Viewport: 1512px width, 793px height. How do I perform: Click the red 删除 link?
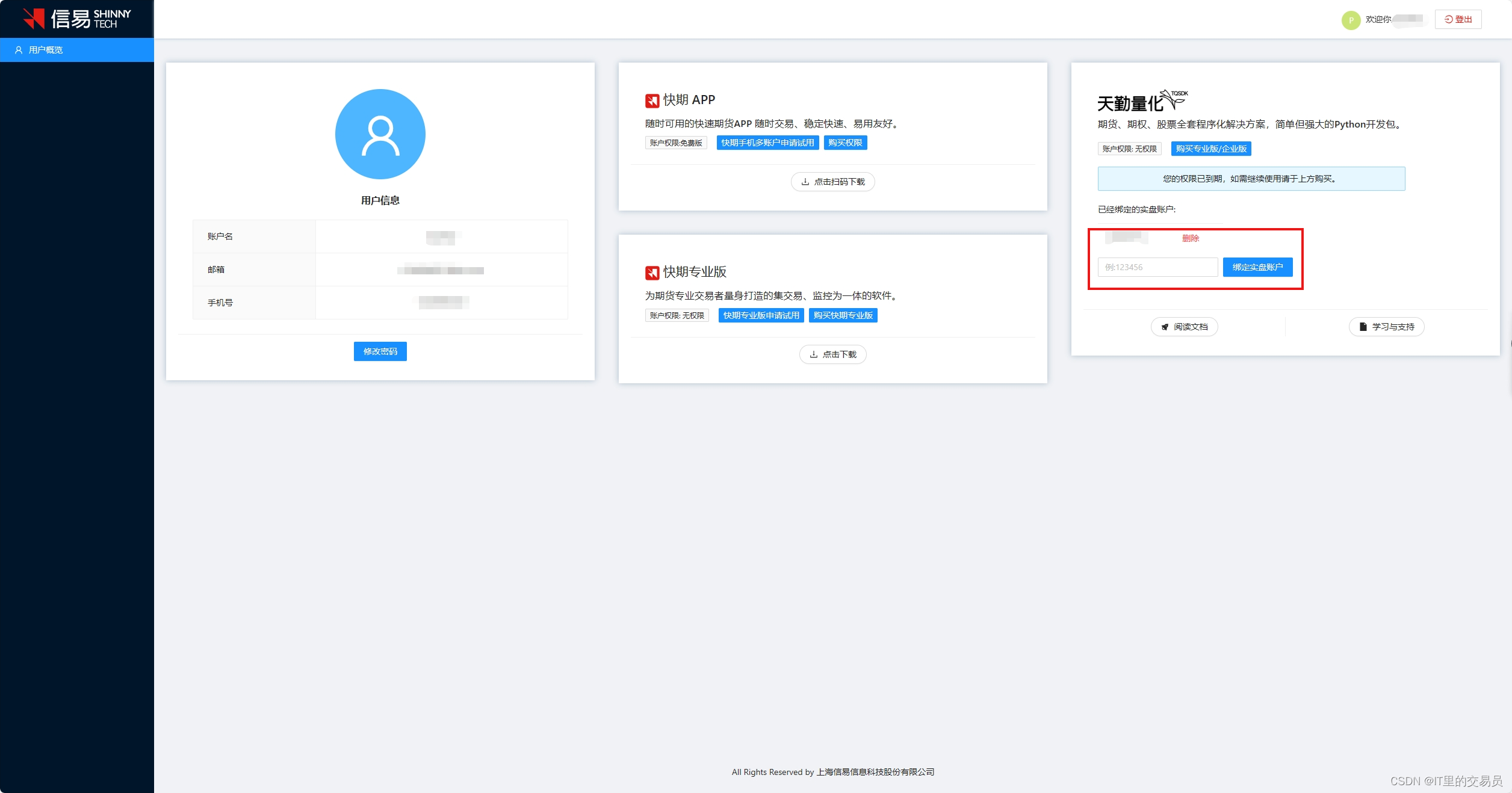[1190, 238]
